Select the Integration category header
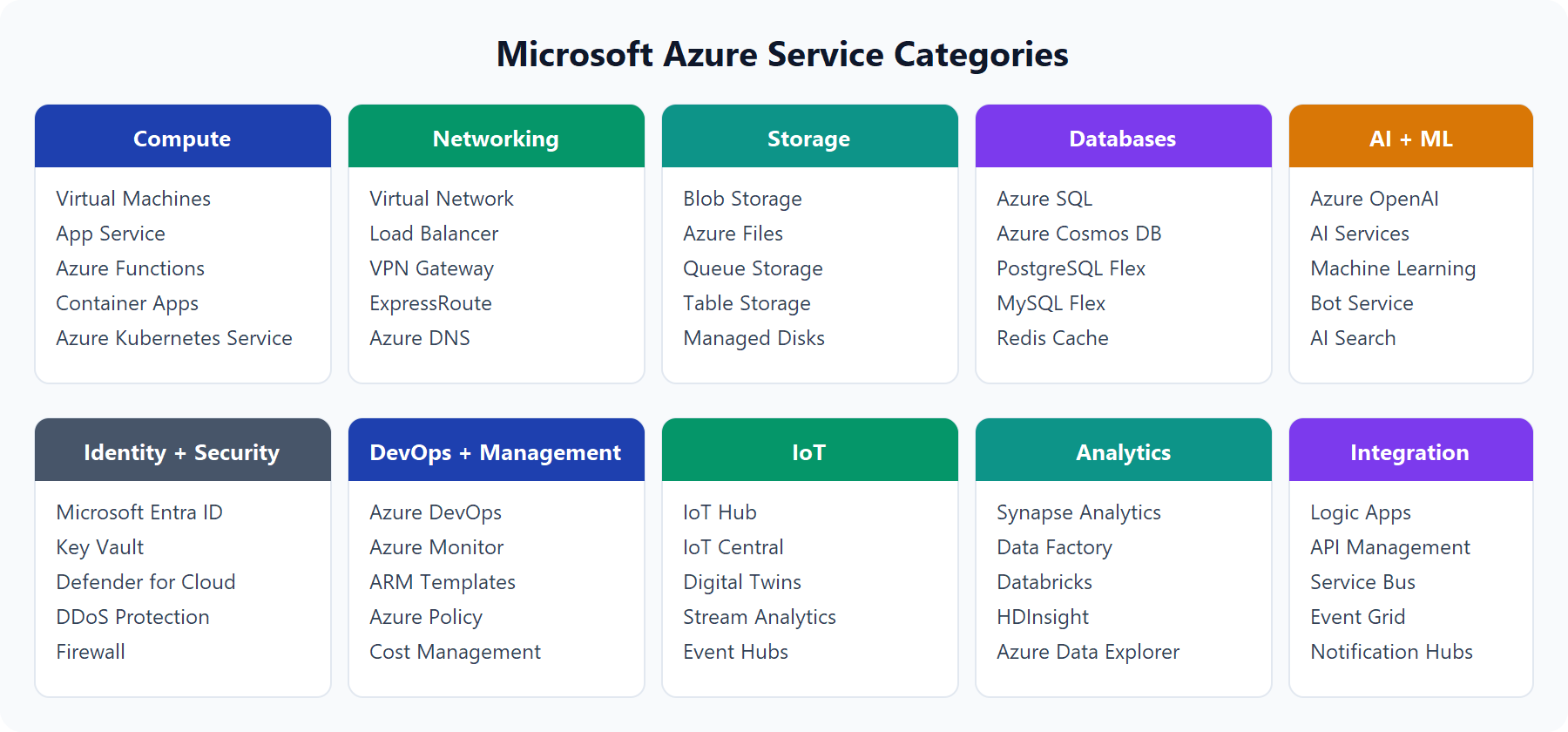 [1411, 451]
